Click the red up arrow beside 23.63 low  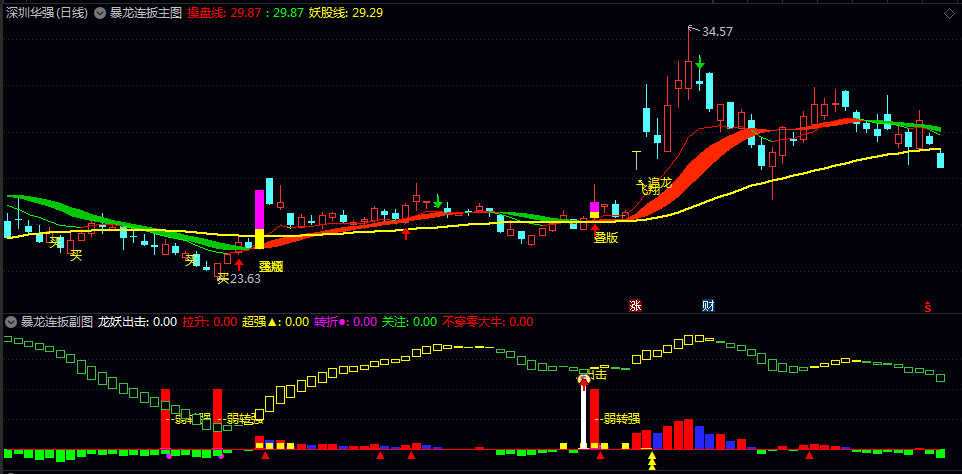239,265
